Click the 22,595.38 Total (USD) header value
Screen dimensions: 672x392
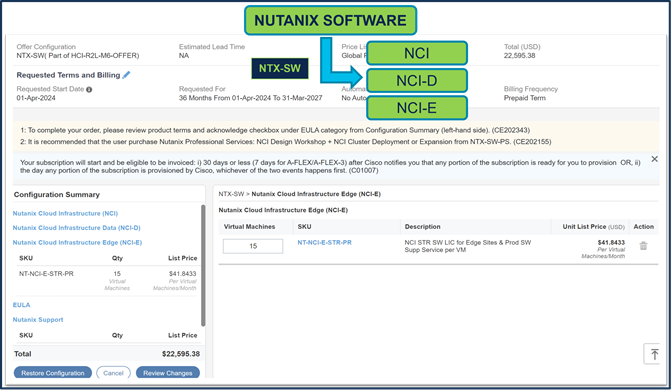(x=519, y=56)
